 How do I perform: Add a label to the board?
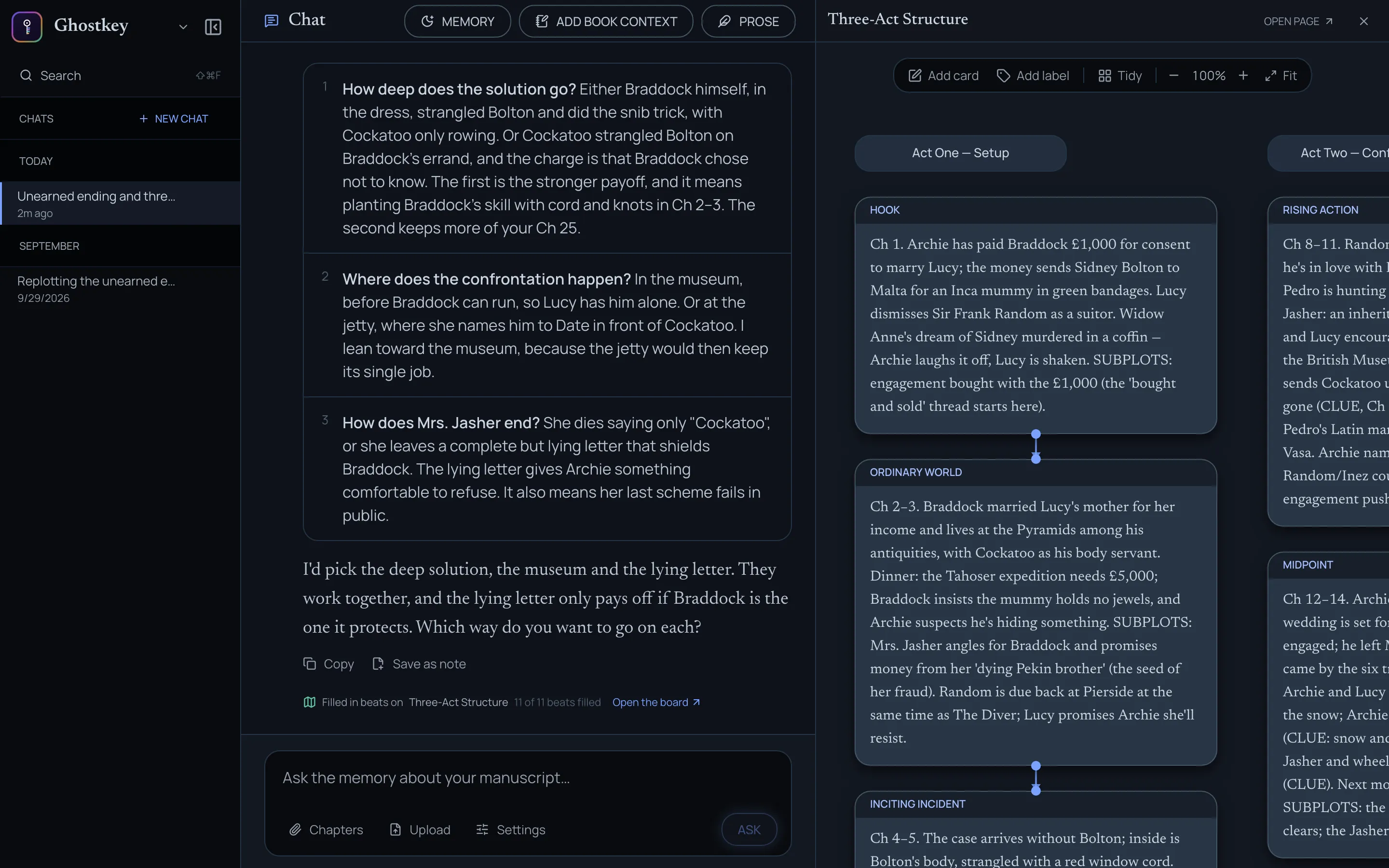coord(1033,76)
